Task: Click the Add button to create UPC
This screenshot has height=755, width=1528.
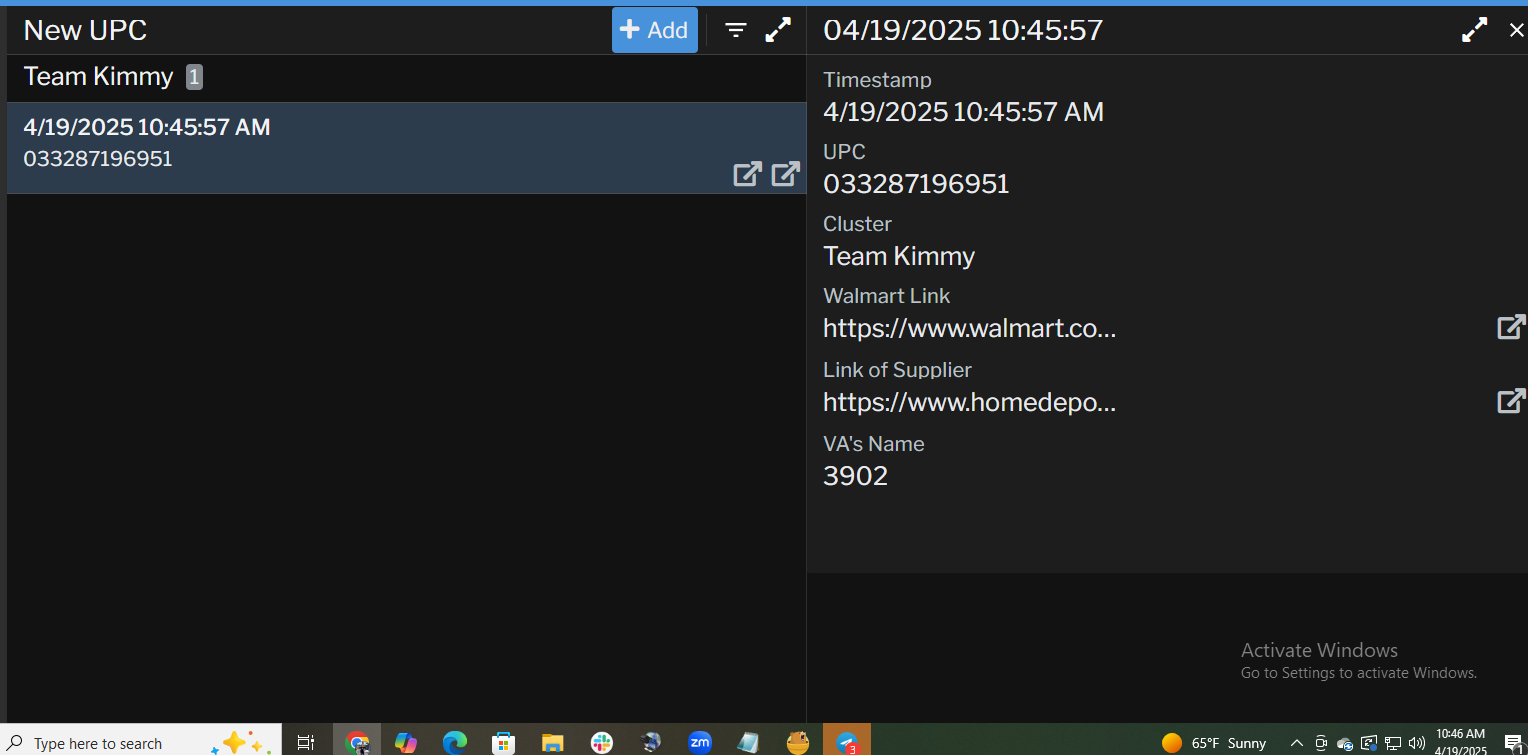Action: (x=654, y=30)
